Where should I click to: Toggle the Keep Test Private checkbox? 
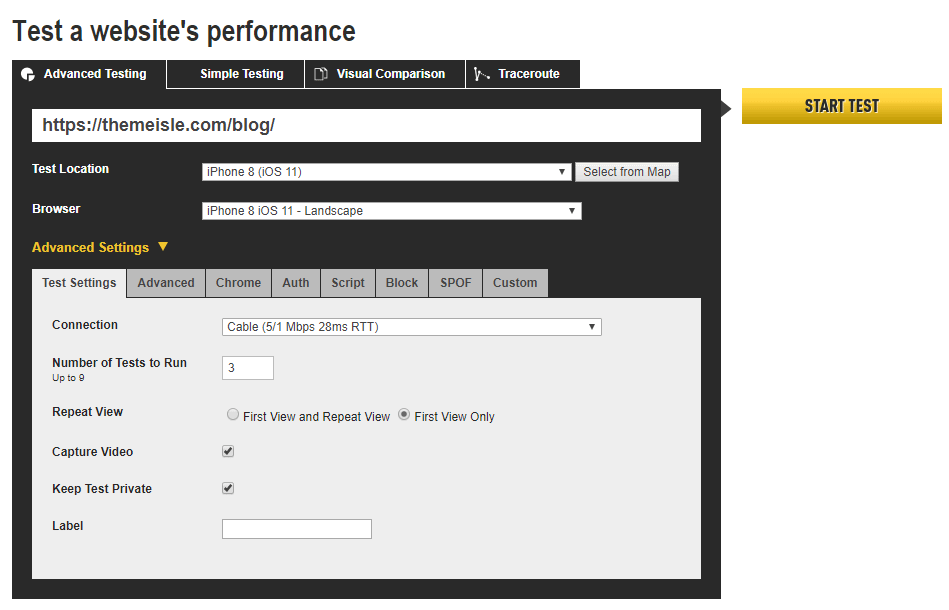228,488
